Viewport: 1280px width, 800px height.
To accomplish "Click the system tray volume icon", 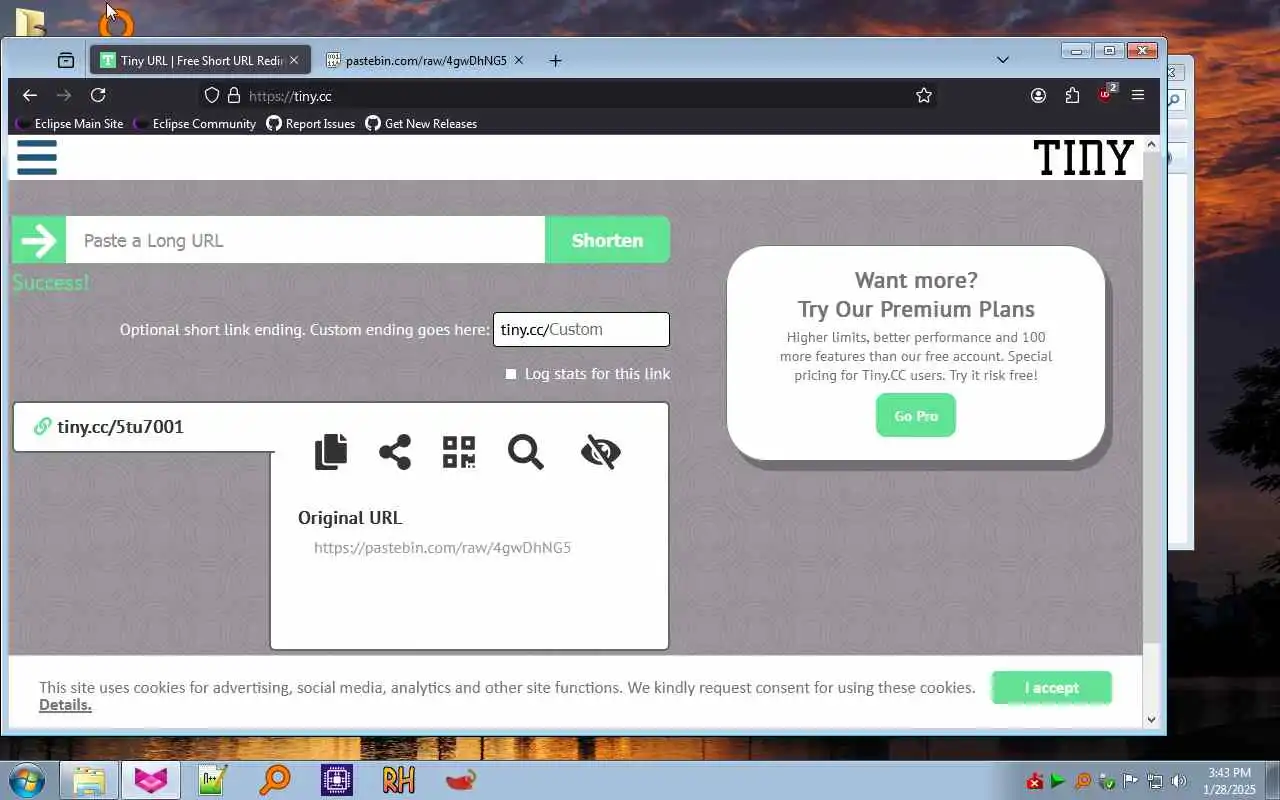I will (1179, 781).
